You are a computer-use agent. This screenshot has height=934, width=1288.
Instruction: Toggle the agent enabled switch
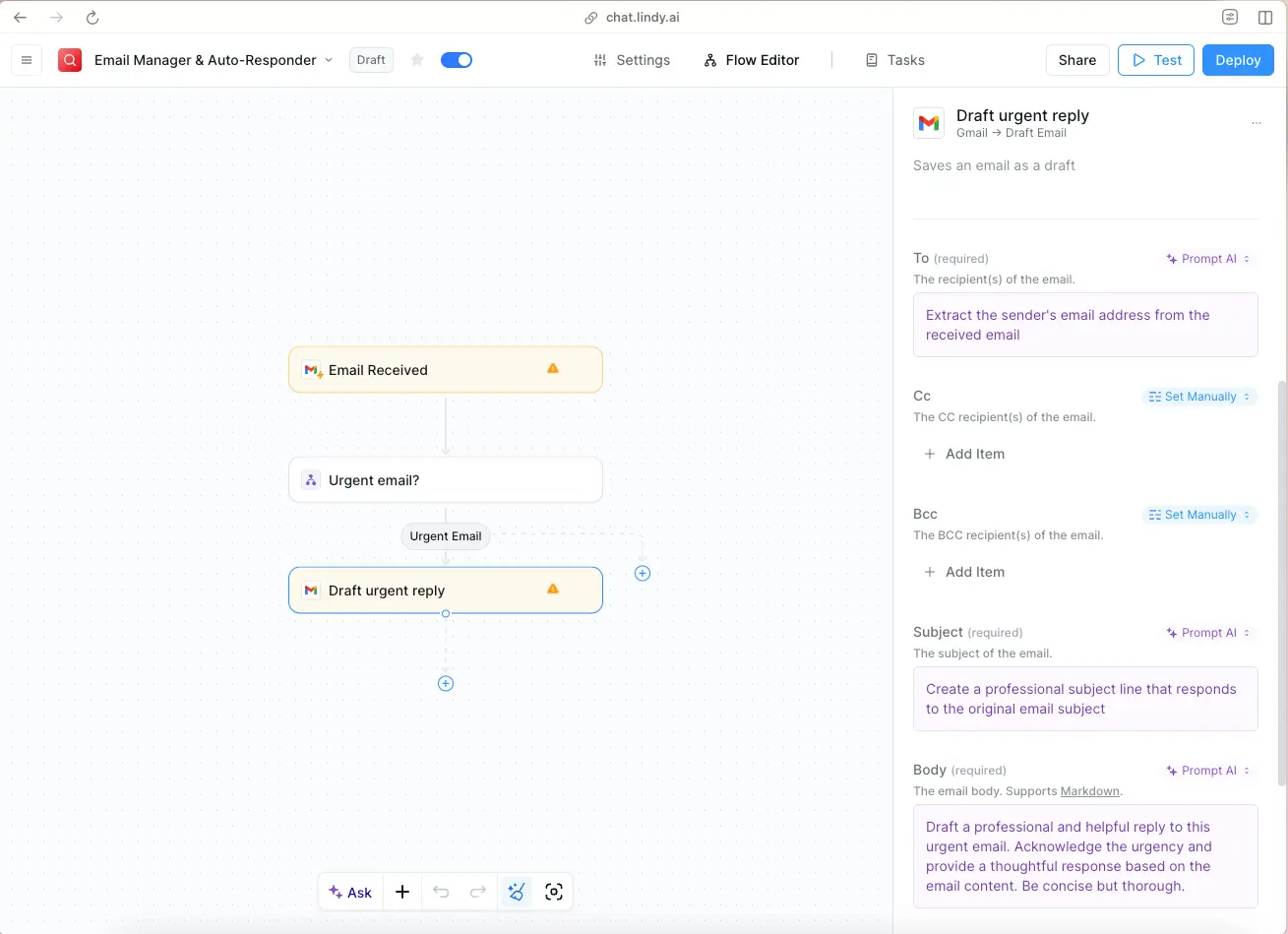pyautogui.click(x=457, y=60)
